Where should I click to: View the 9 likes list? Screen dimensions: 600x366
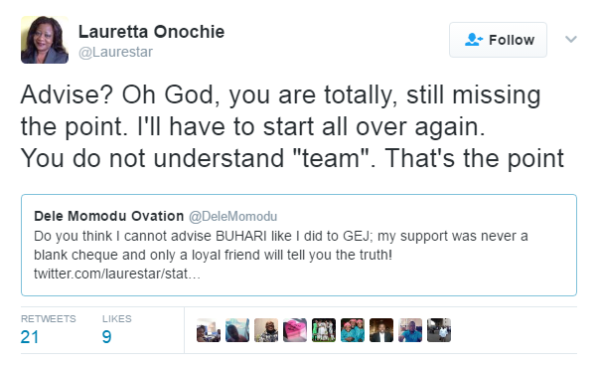(117, 330)
